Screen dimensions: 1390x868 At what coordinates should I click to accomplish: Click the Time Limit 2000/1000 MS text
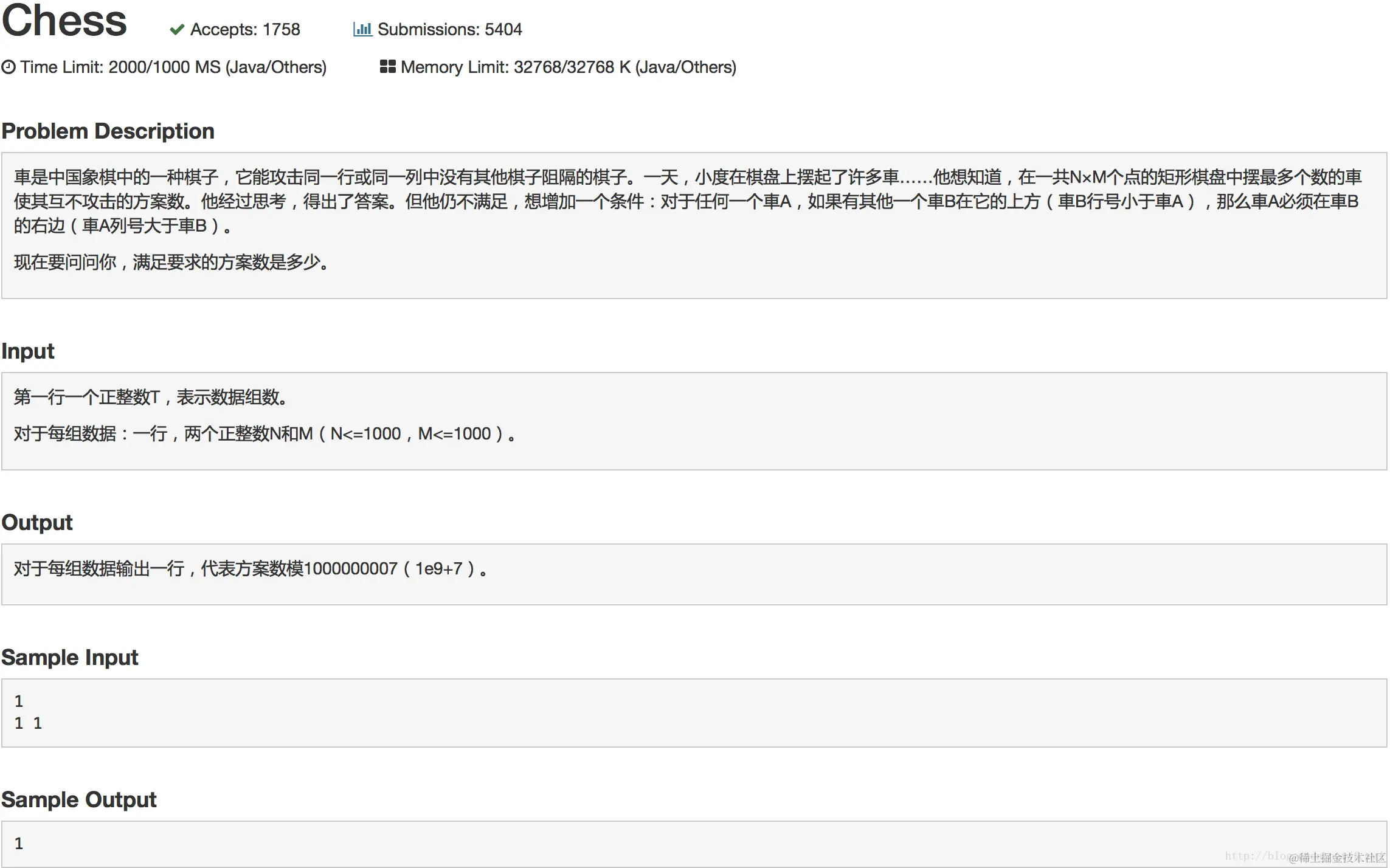pos(173,67)
